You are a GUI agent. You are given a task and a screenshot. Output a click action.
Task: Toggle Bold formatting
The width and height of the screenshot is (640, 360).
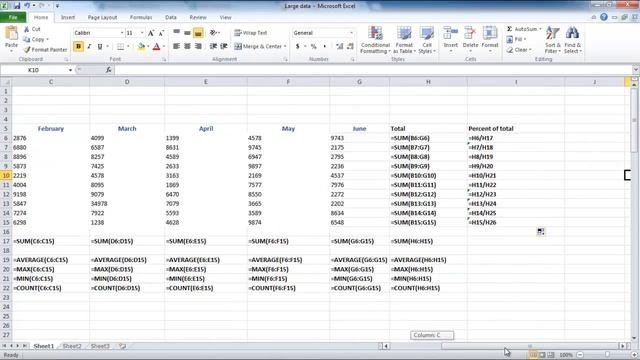click(78, 47)
